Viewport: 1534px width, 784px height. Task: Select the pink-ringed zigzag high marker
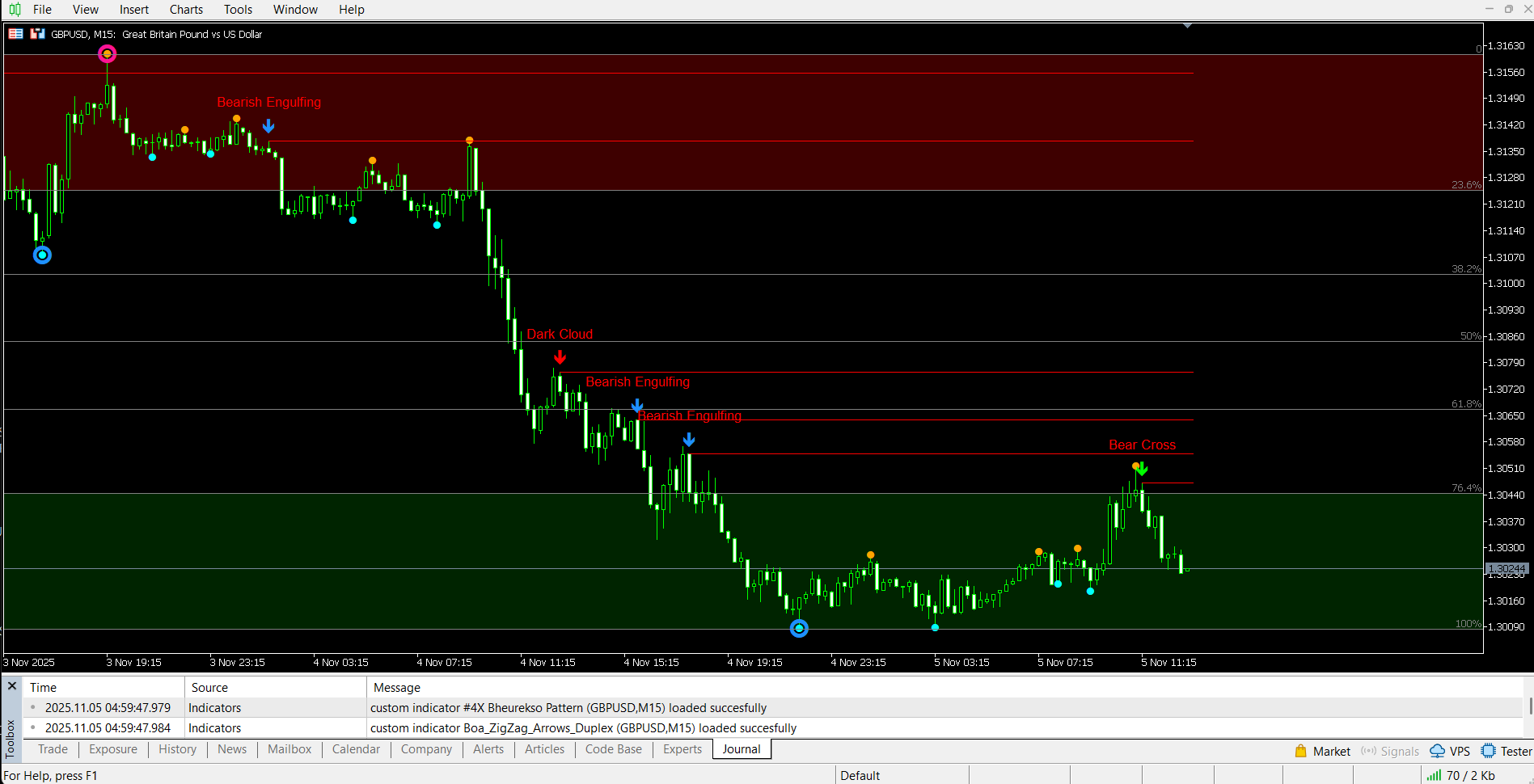[107, 54]
